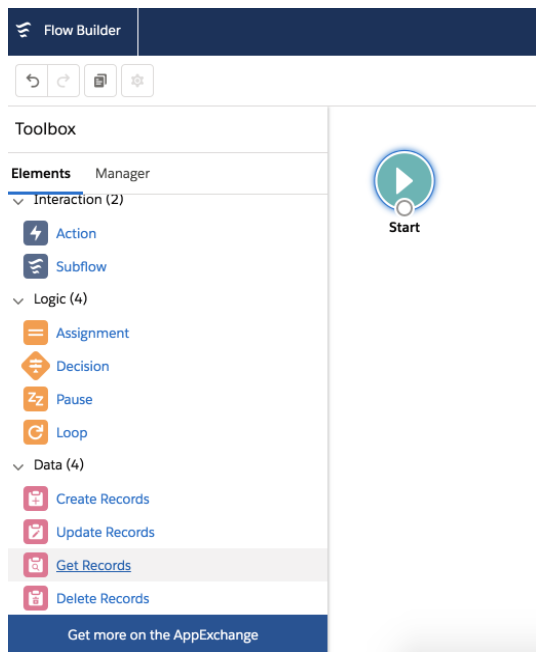The image size is (546, 658).
Task: Click the Start element on canvas
Action: pyautogui.click(x=404, y=180)
